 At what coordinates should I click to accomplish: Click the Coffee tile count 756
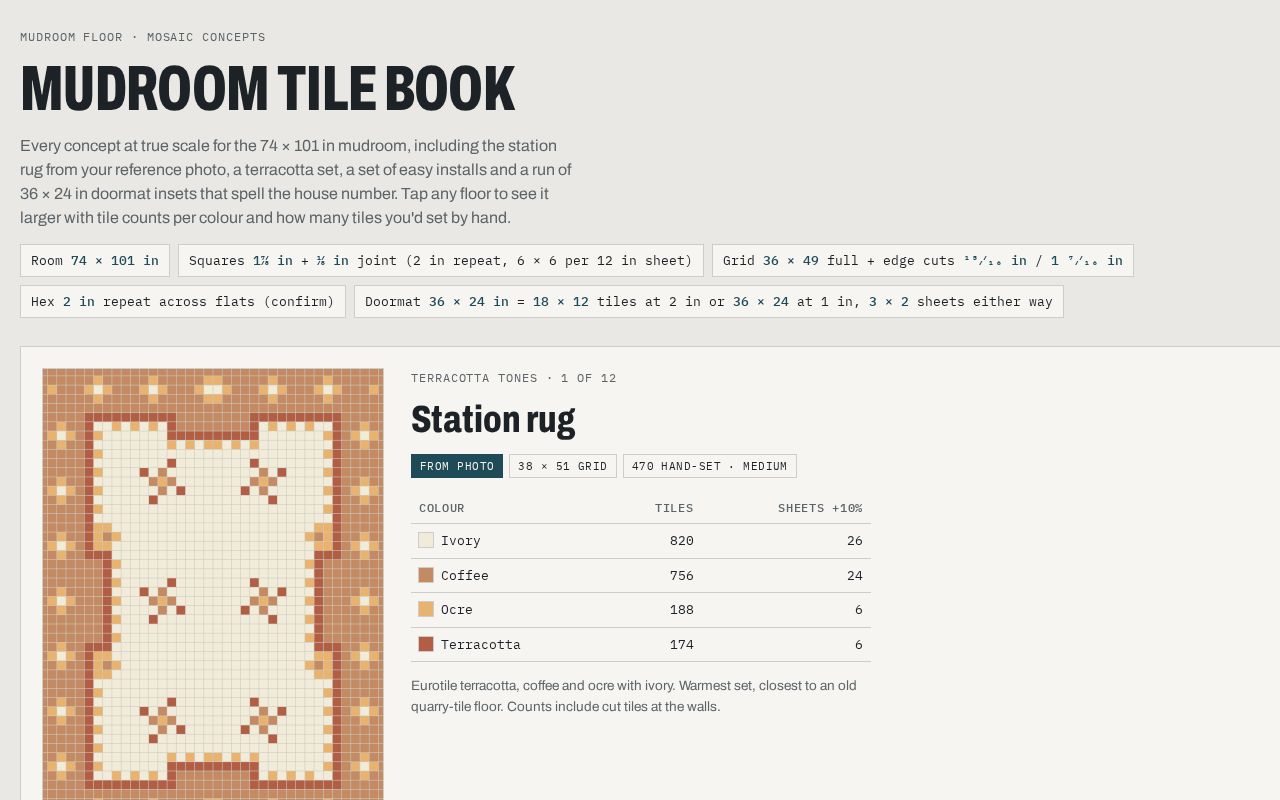tap(682, 575)
